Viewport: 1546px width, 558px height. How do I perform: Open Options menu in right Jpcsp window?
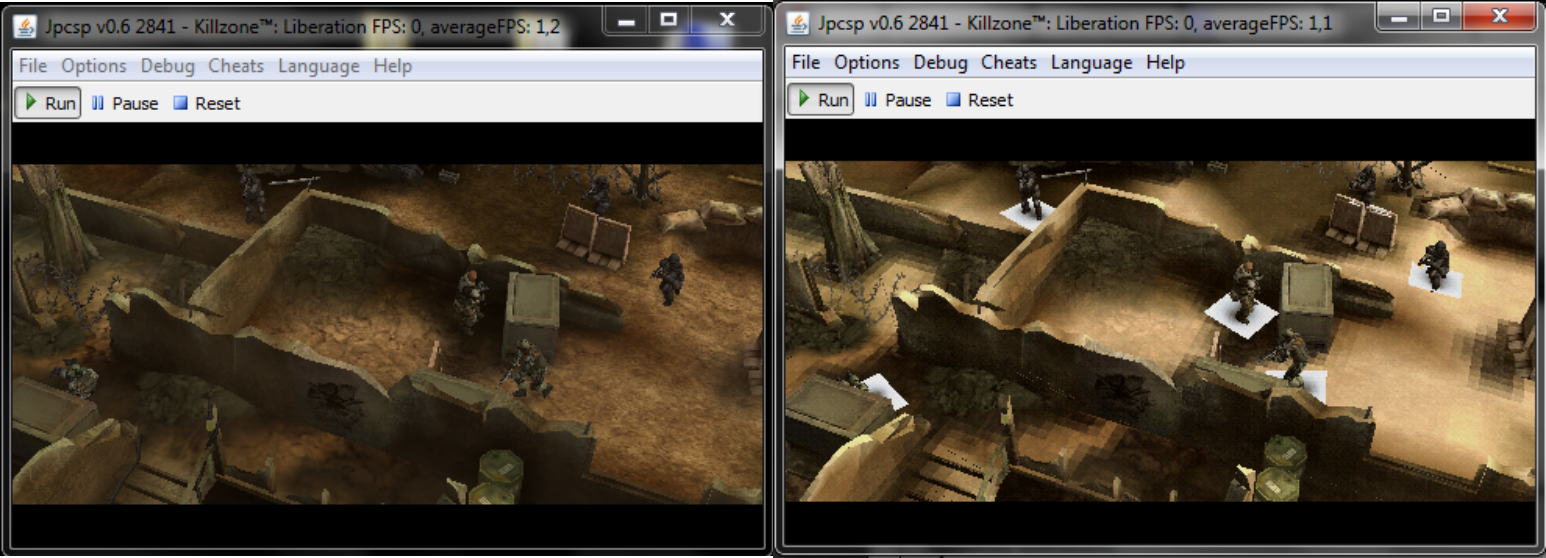point(867,62)
